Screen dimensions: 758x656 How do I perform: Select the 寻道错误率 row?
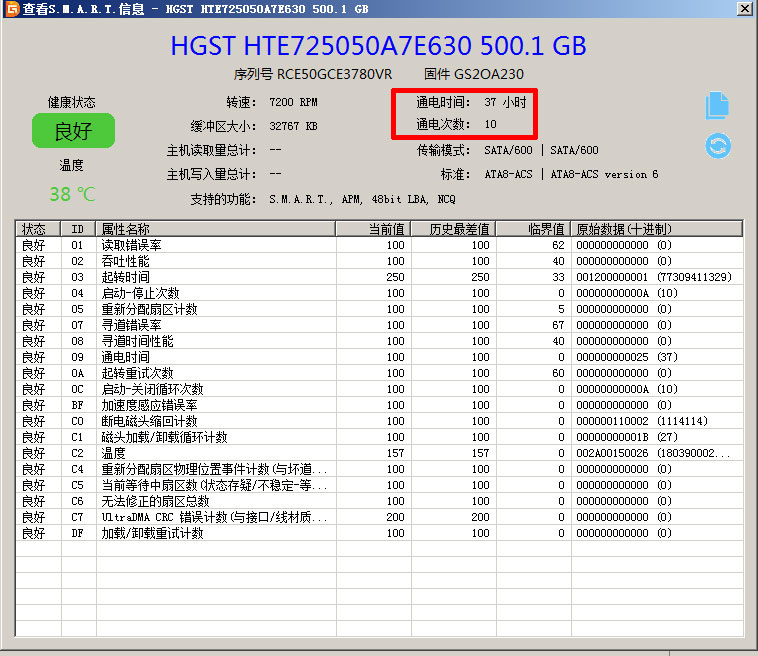379,325
